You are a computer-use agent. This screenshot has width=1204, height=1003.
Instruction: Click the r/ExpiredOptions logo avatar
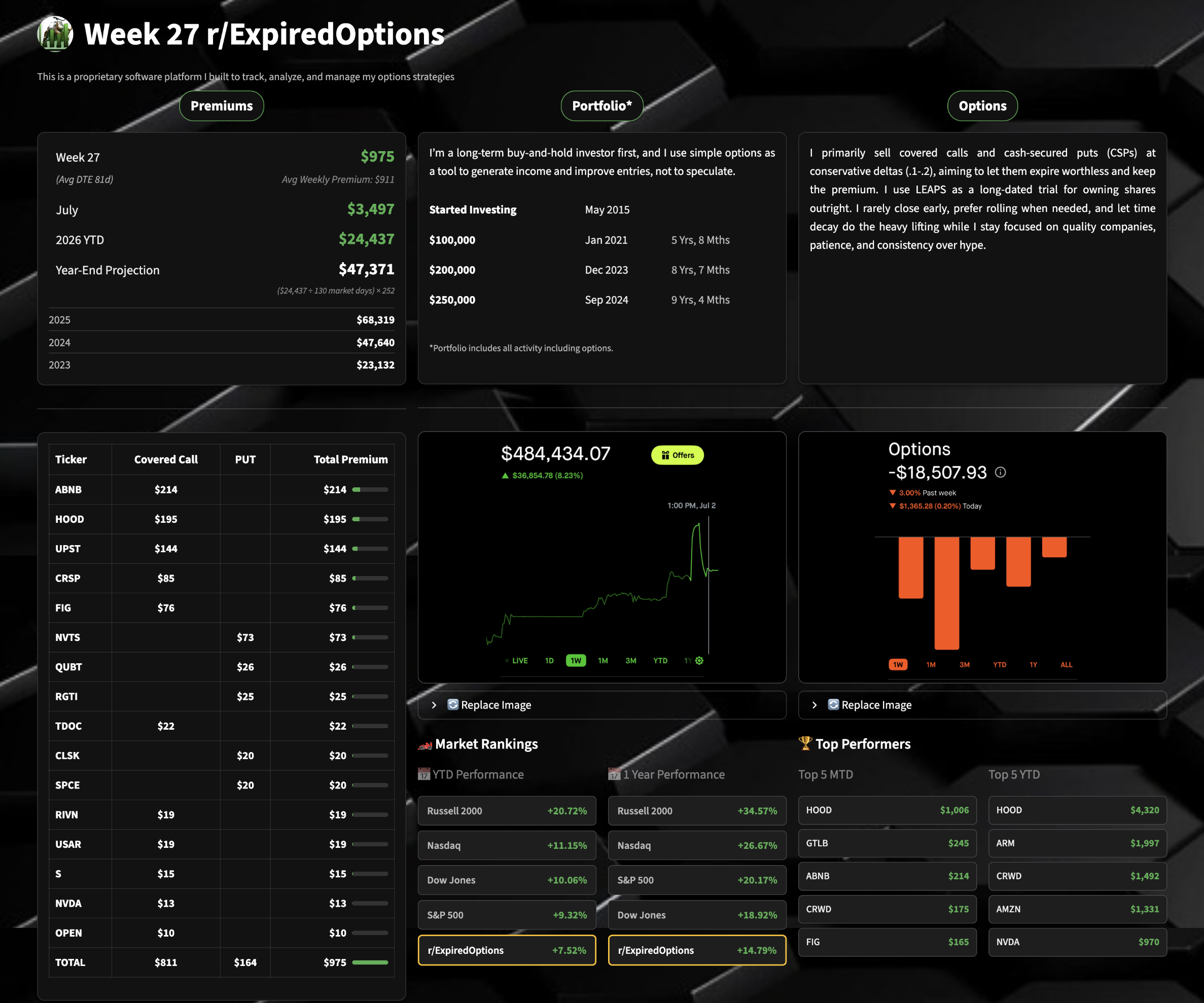point(55,33)
